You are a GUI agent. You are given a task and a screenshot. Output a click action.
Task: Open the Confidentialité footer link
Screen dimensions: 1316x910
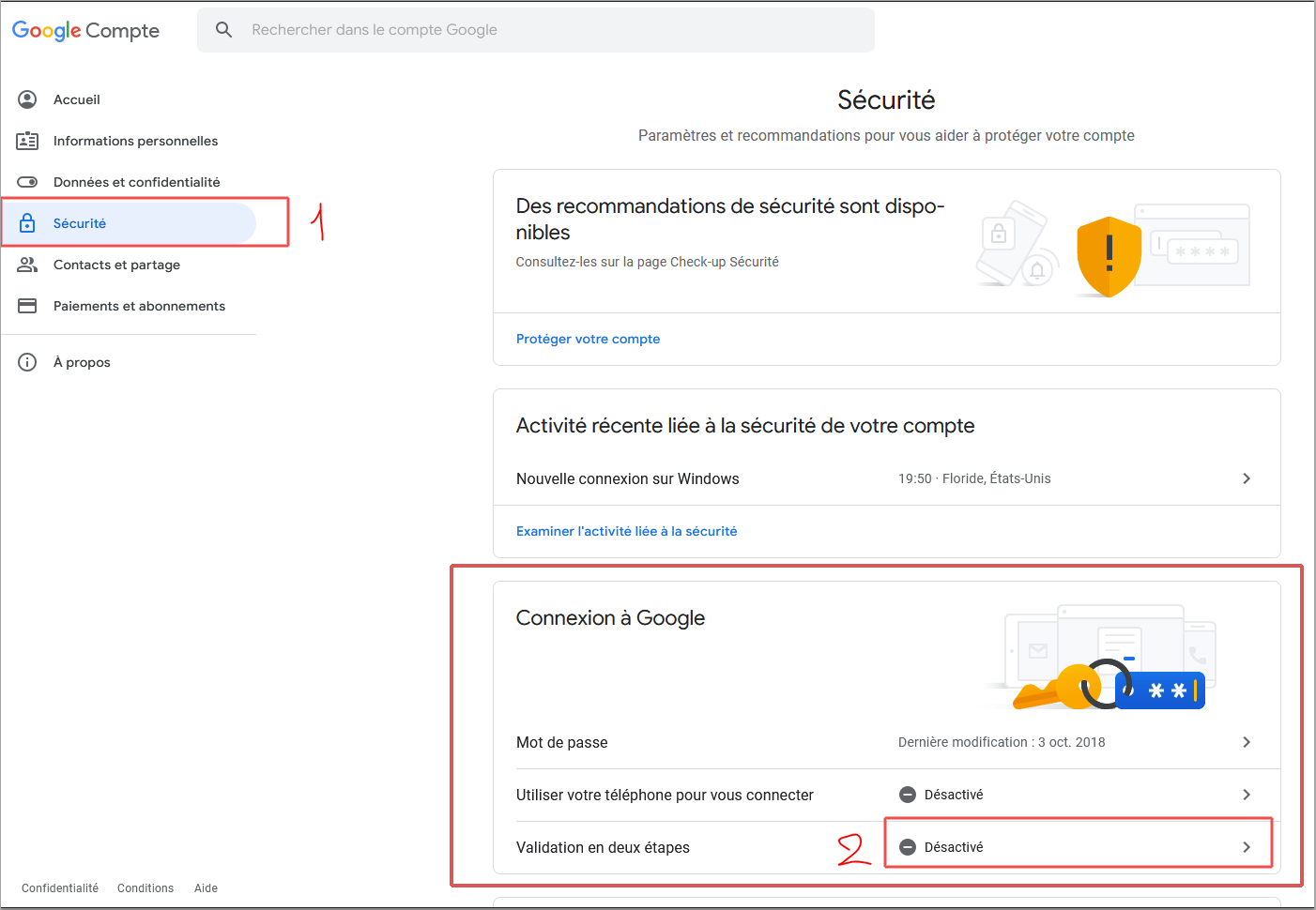[60, 888]
